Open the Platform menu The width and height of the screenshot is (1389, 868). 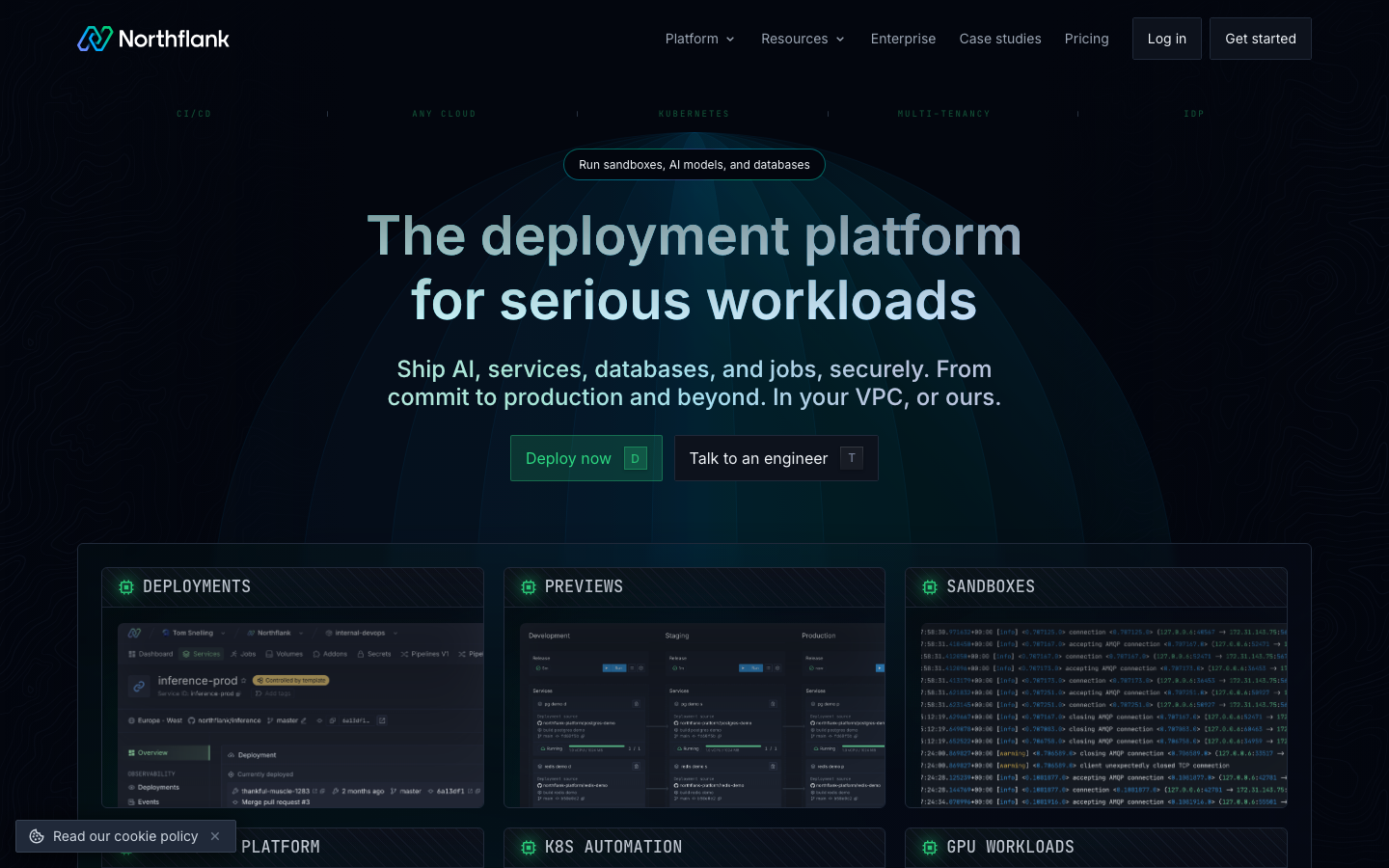pos(700,39)
